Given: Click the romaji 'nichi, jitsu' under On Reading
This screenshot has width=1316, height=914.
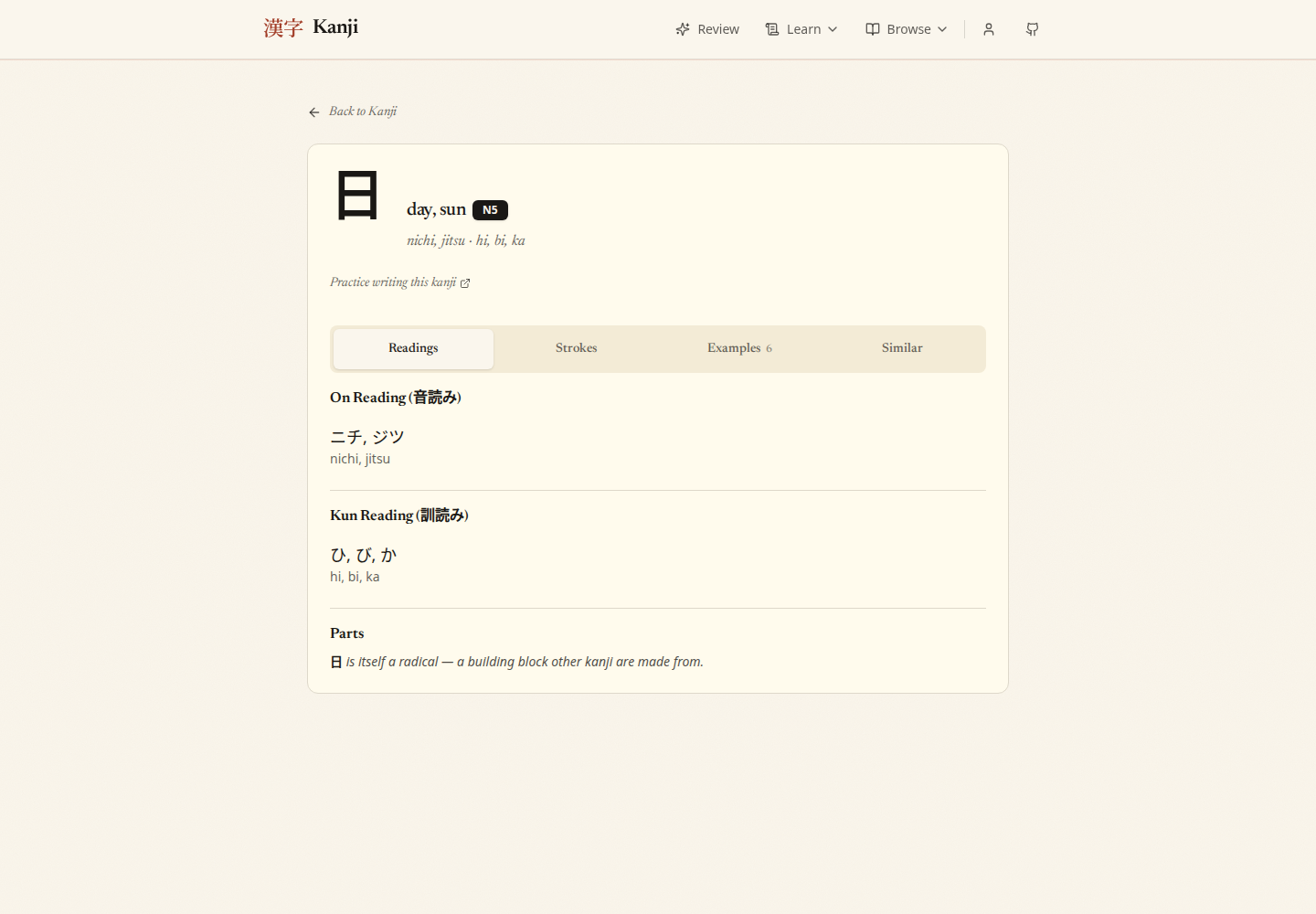Looking at the screenshot, I should tap(360, 459).
